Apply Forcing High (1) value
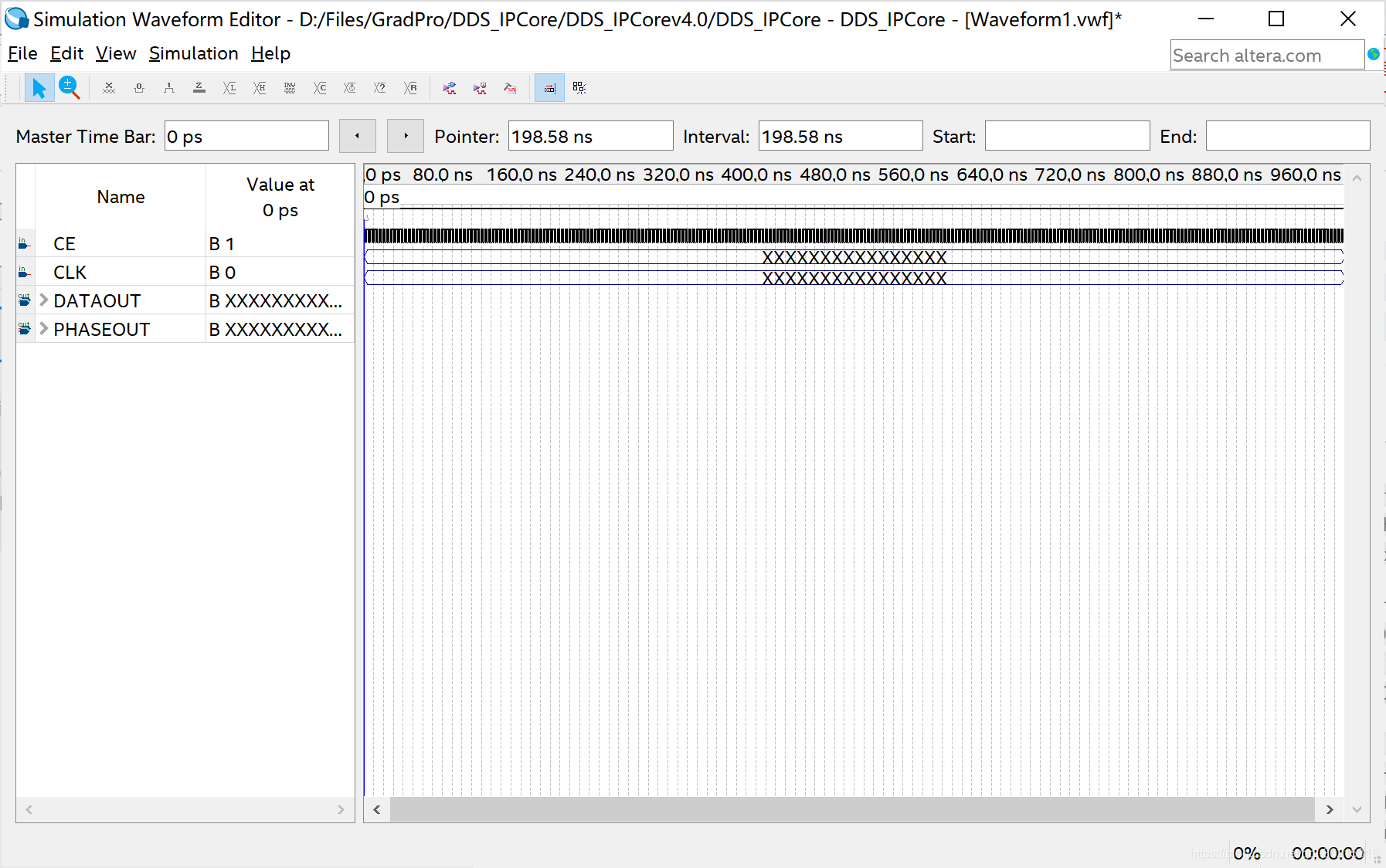1386x868 pixels. point(169,88)
